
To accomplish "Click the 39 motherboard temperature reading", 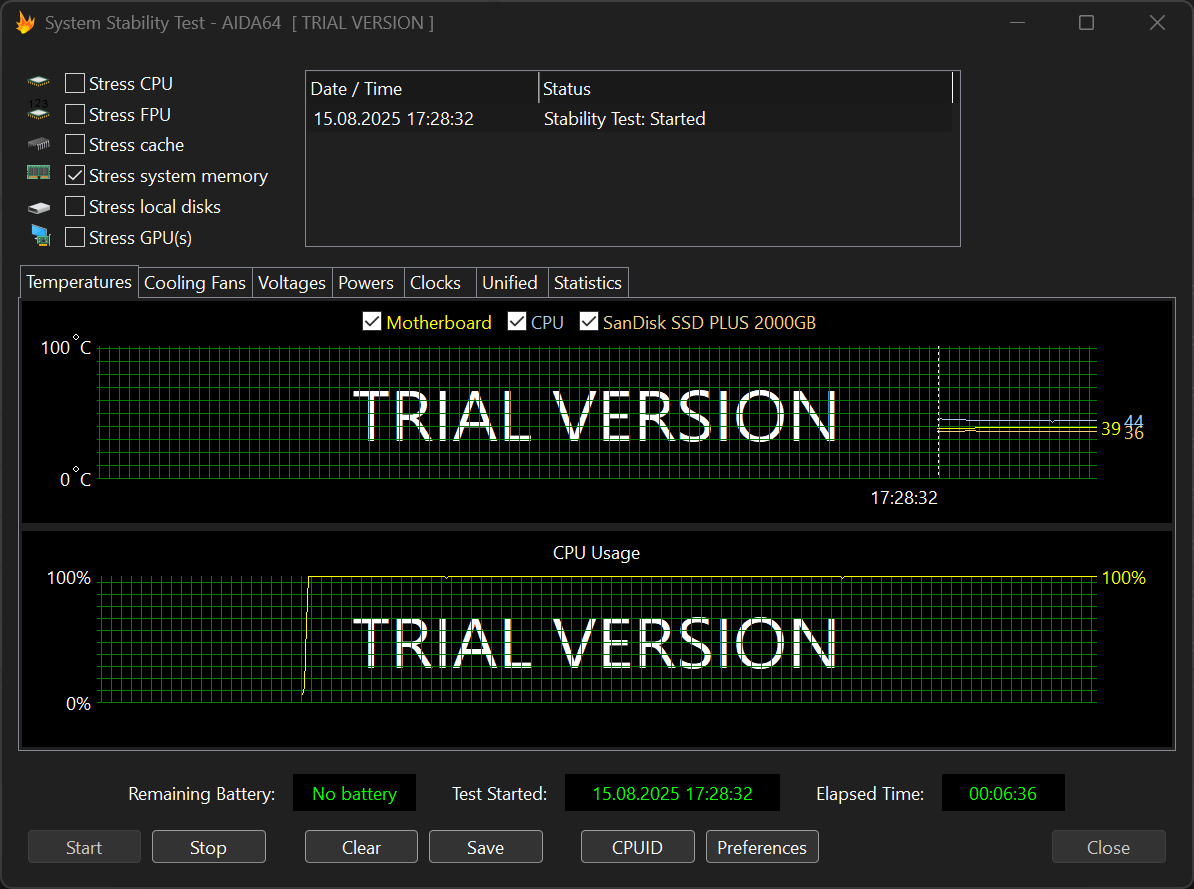I will click(x=1111, y=429).
